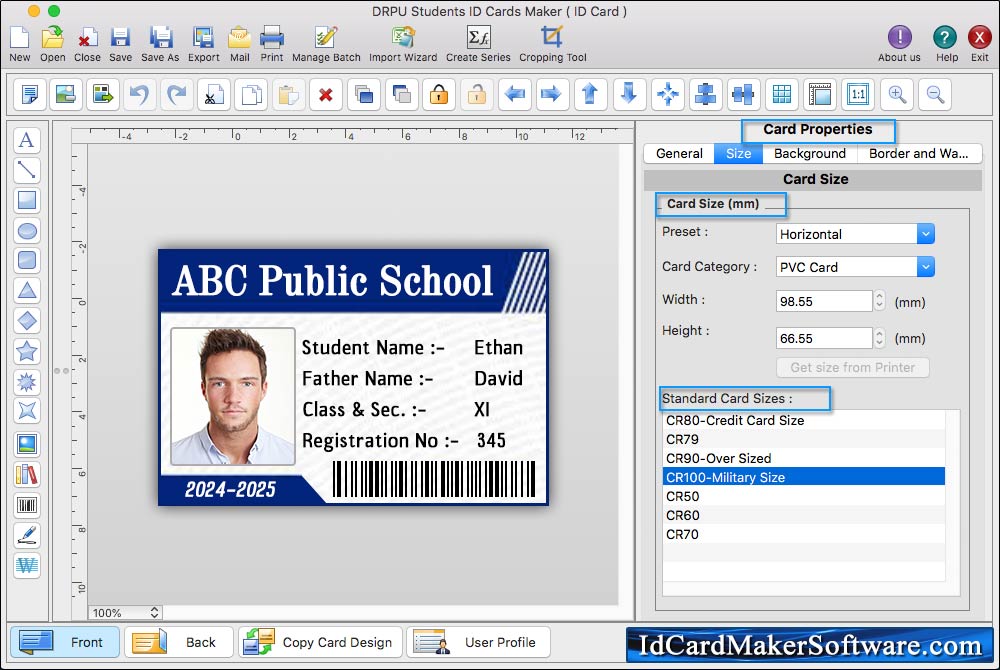Click the Signature pen tool
Image resolution: width=1000 pixels, height=670 pixels.
(x=27, y=535)
